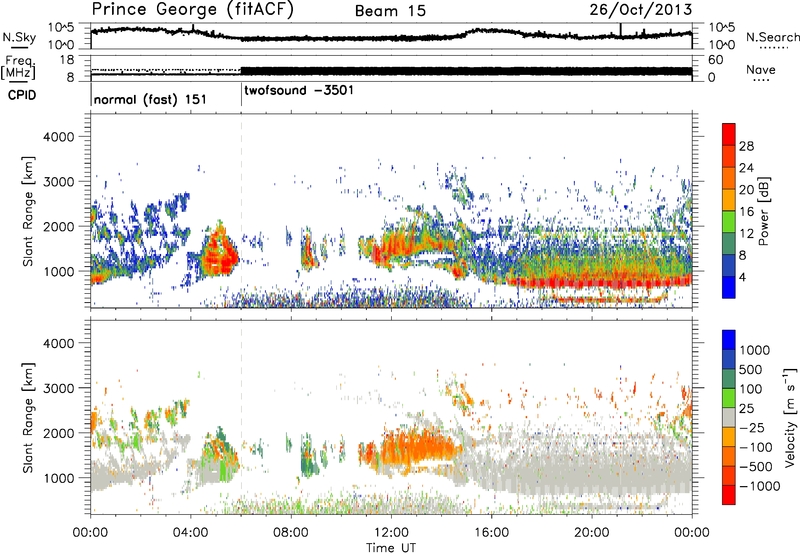The height and width of the screenshot is (554, 800).
Task: Click the 'N.Sky' legend label
Action: tap(19, 37)
